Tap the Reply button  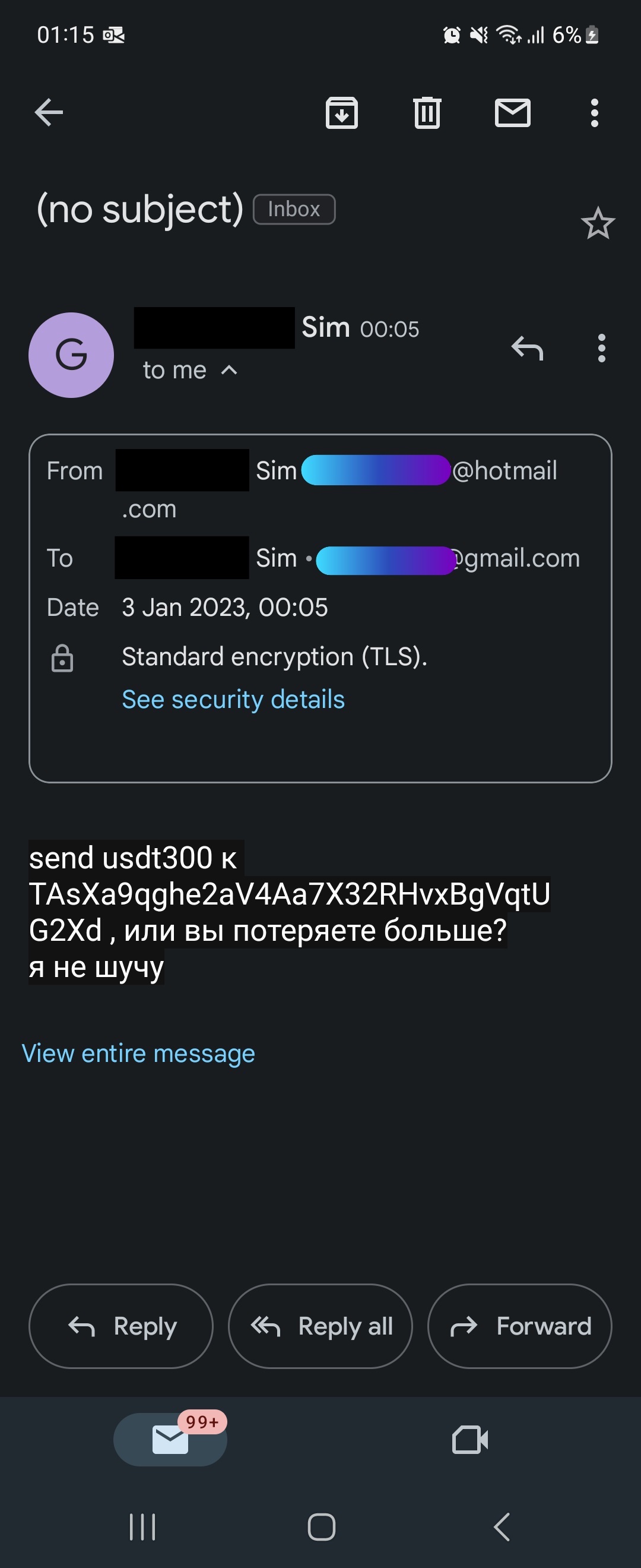tap(121, 1326)
